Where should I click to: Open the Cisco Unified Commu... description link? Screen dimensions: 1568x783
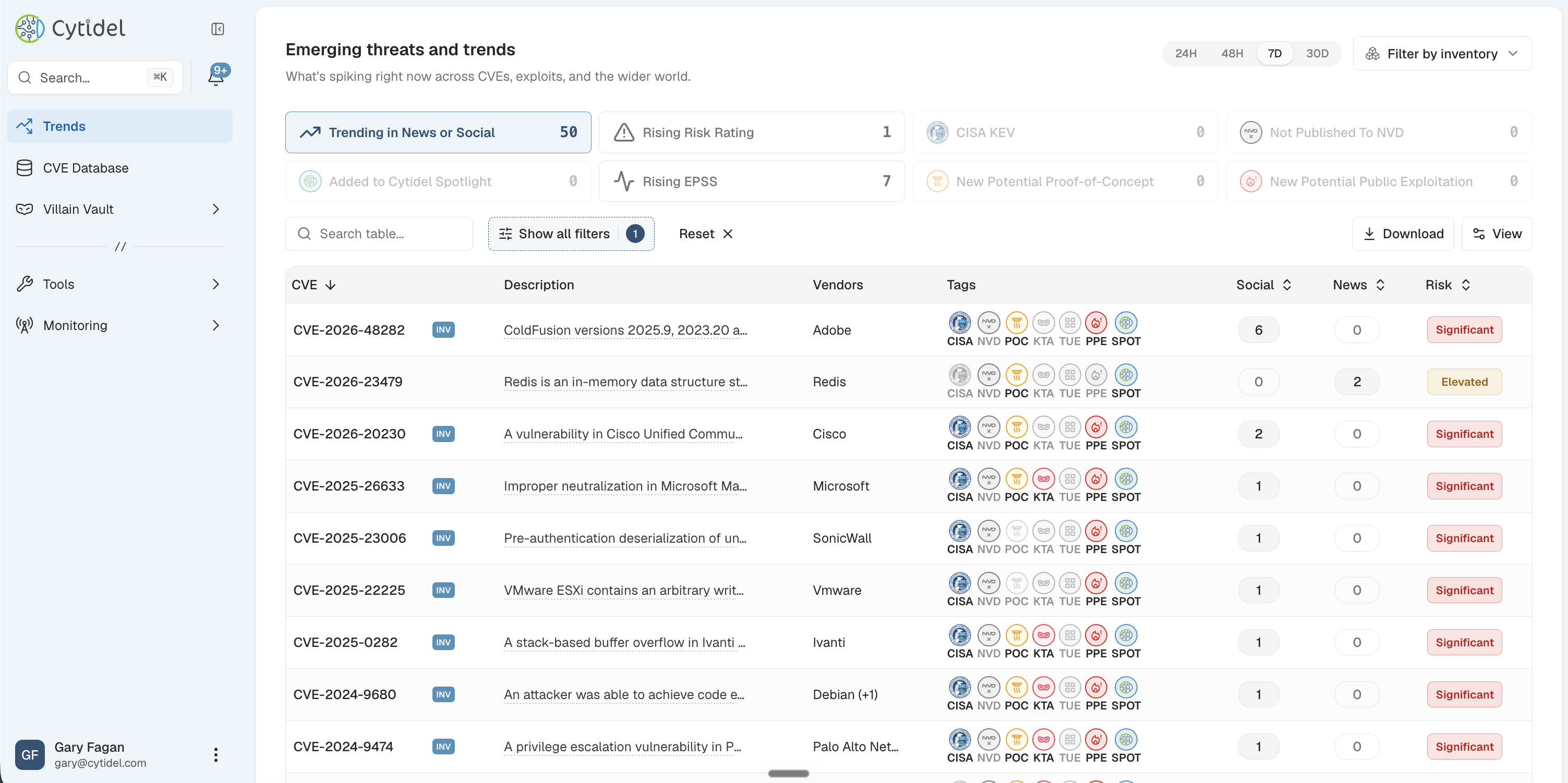coord(623,434)
